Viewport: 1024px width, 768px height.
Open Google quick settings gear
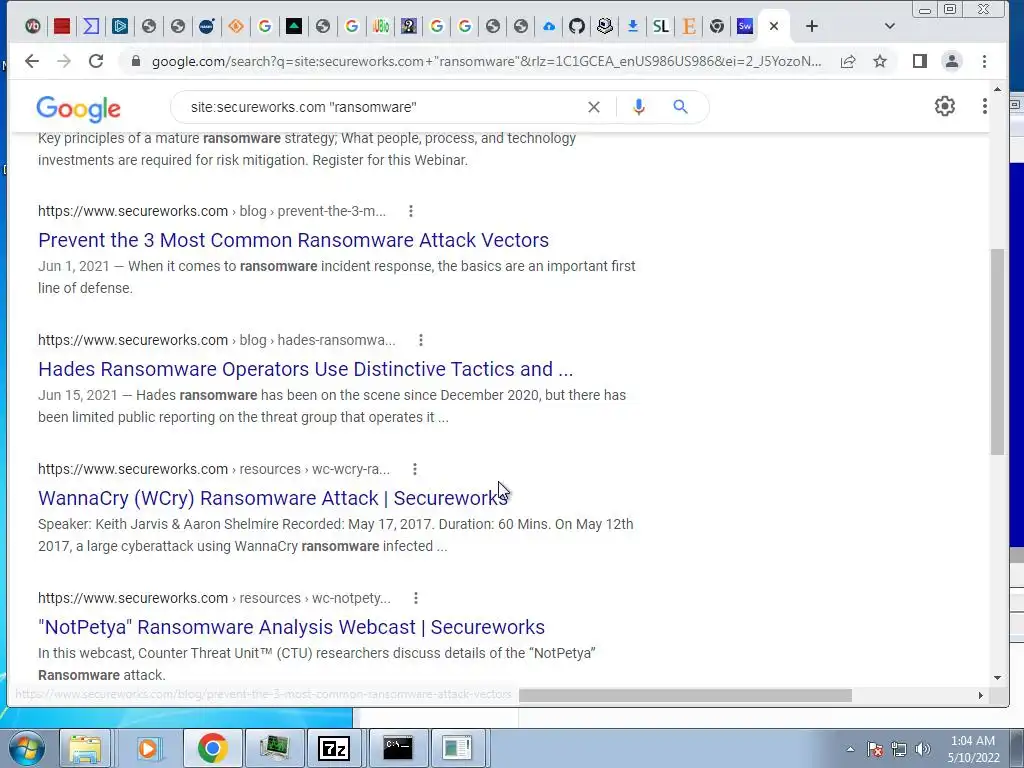[x=944, y=106]
